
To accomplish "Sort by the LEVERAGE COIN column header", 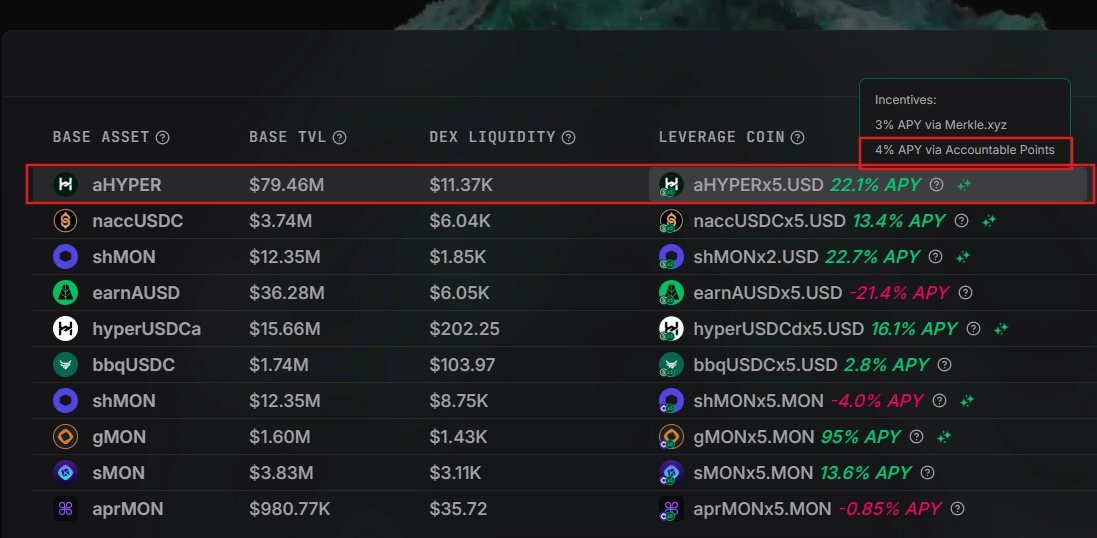I will (721, 137).
